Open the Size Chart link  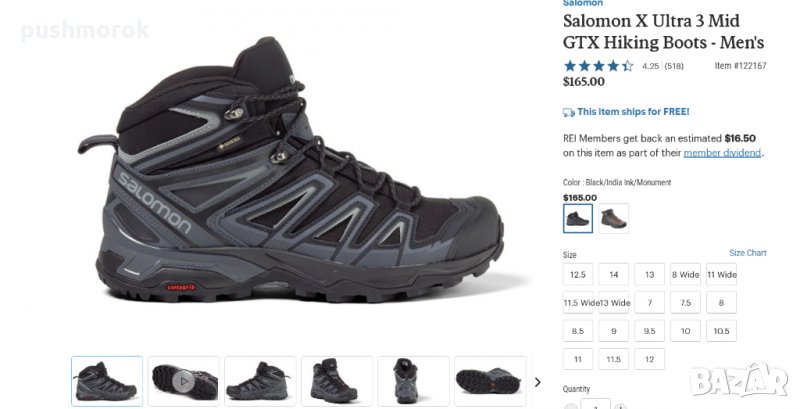click(747, 252)
